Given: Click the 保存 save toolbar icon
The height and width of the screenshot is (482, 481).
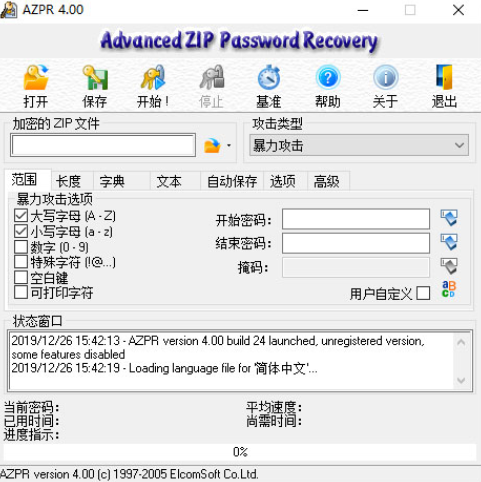Looking at the screenshot, I should 95,78.
